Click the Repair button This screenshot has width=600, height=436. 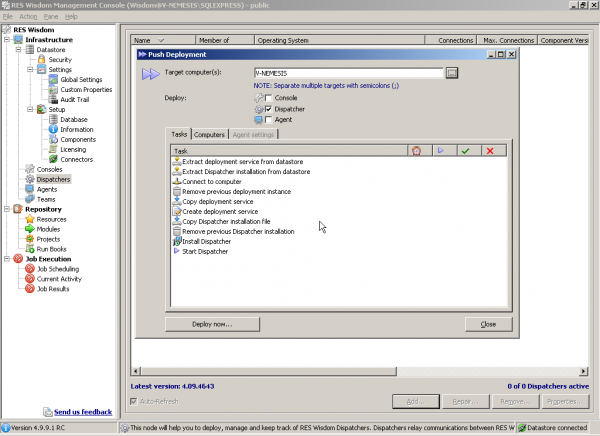point(465,402)
